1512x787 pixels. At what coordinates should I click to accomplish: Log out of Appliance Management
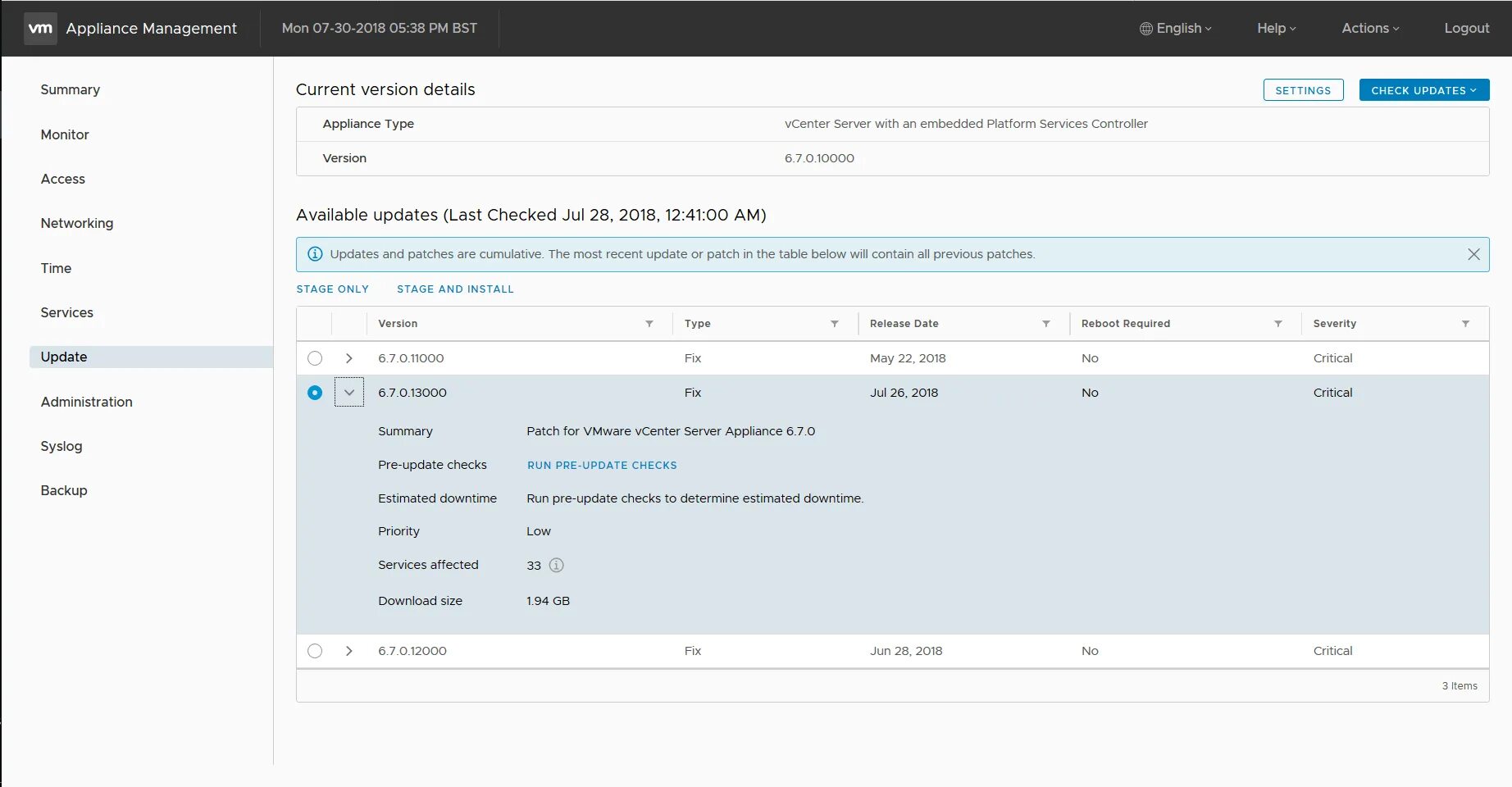(x=1466, y=28)
